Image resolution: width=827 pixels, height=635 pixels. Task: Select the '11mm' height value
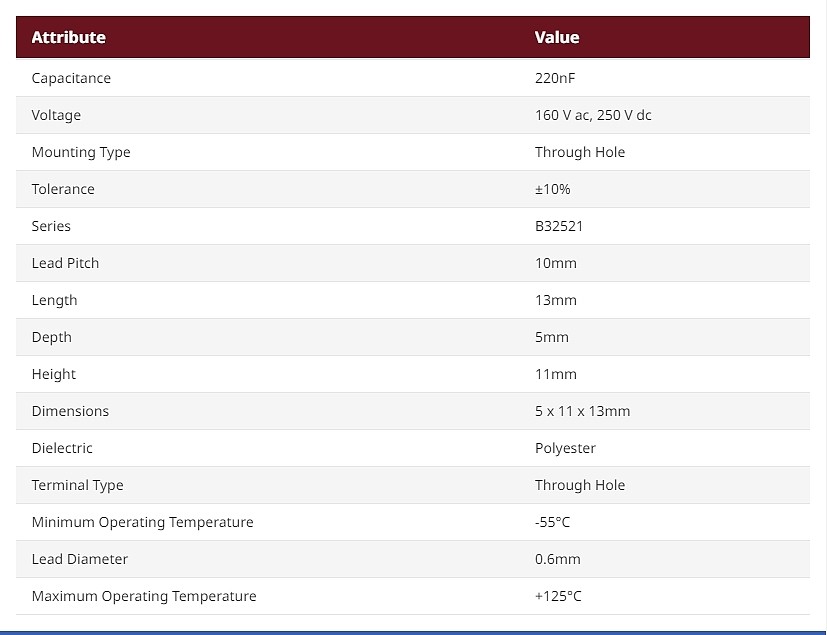pyautogui.click(x=556, y=374)
